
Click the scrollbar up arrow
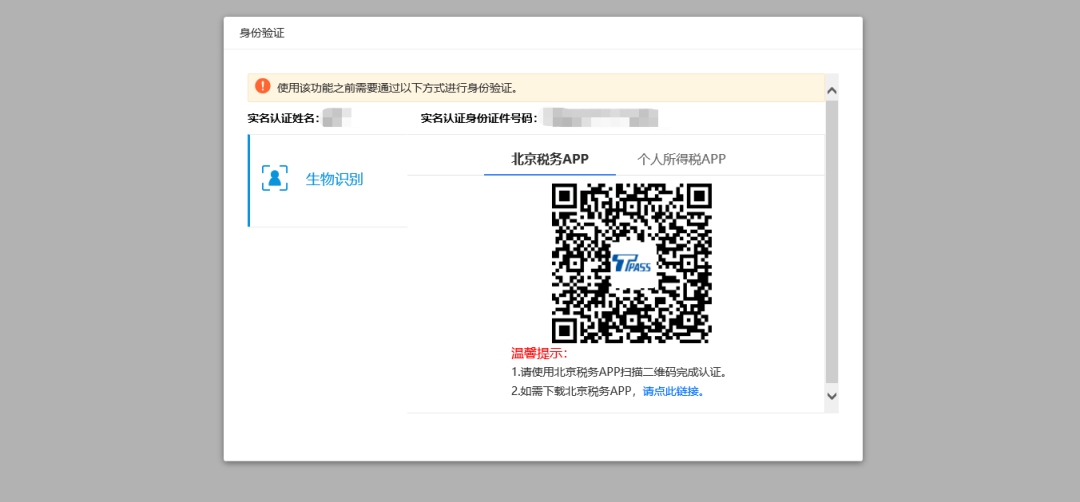point(831,91)
